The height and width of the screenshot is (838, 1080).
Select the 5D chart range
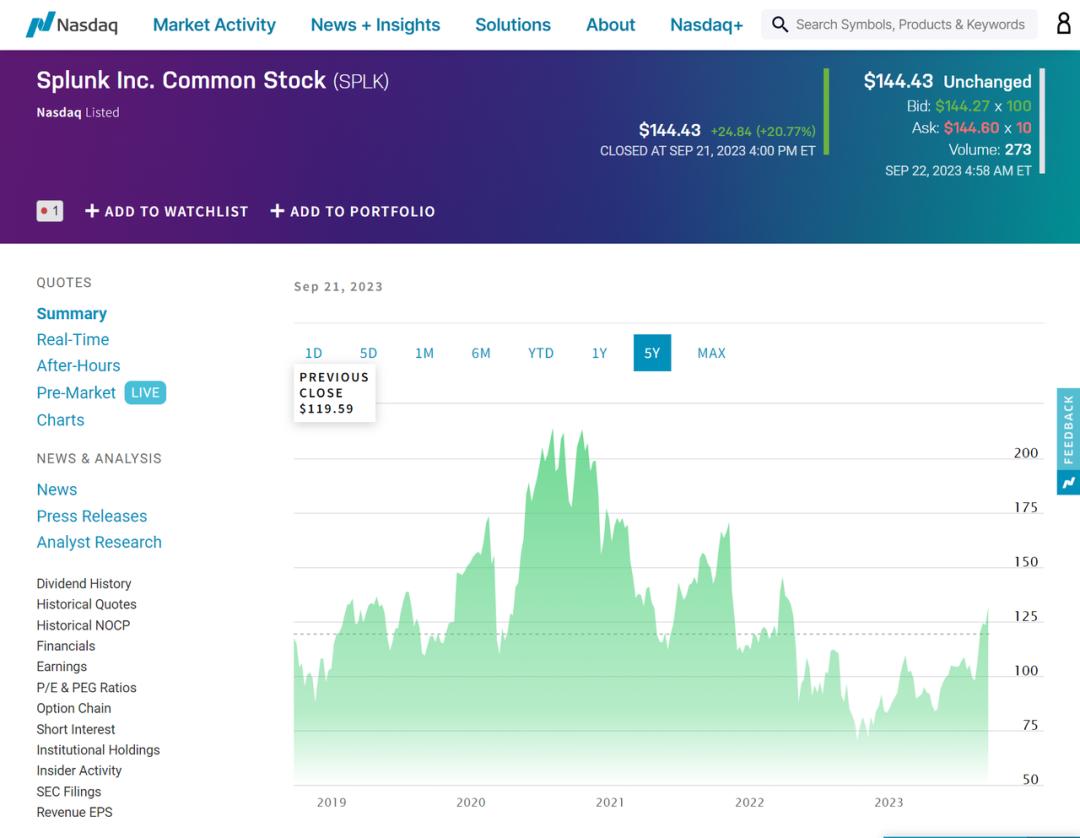point(368,353)
